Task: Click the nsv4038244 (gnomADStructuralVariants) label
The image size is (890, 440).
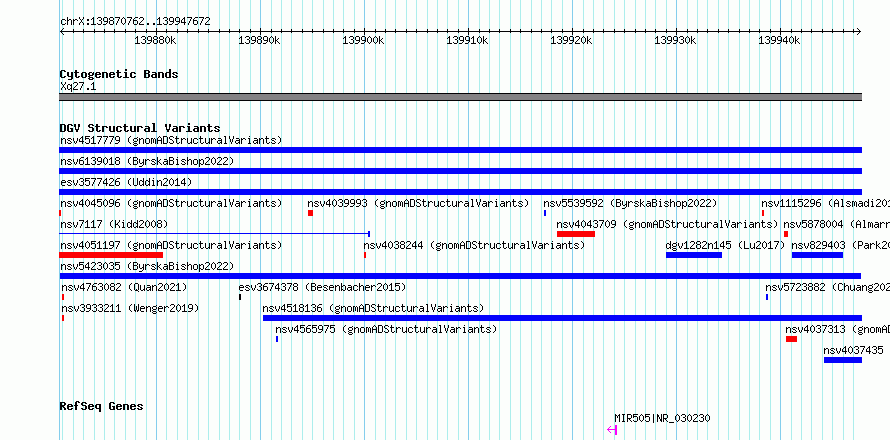Action: click(x=474, y=245)
